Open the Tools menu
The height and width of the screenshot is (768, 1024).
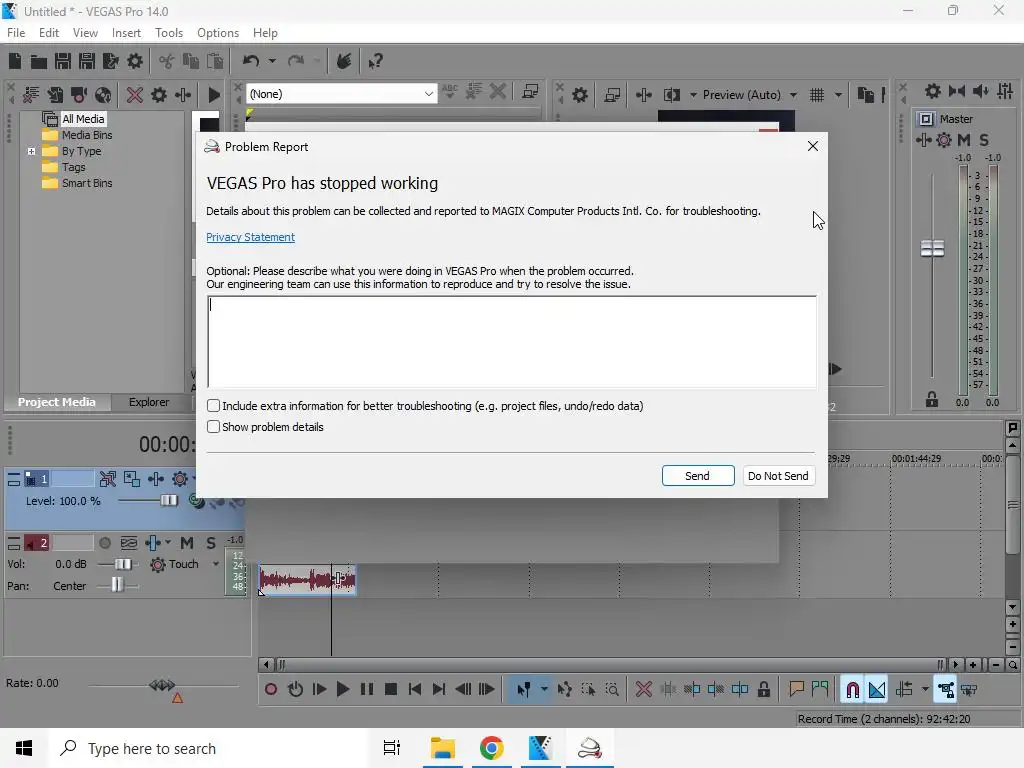[x=168, y=33]
